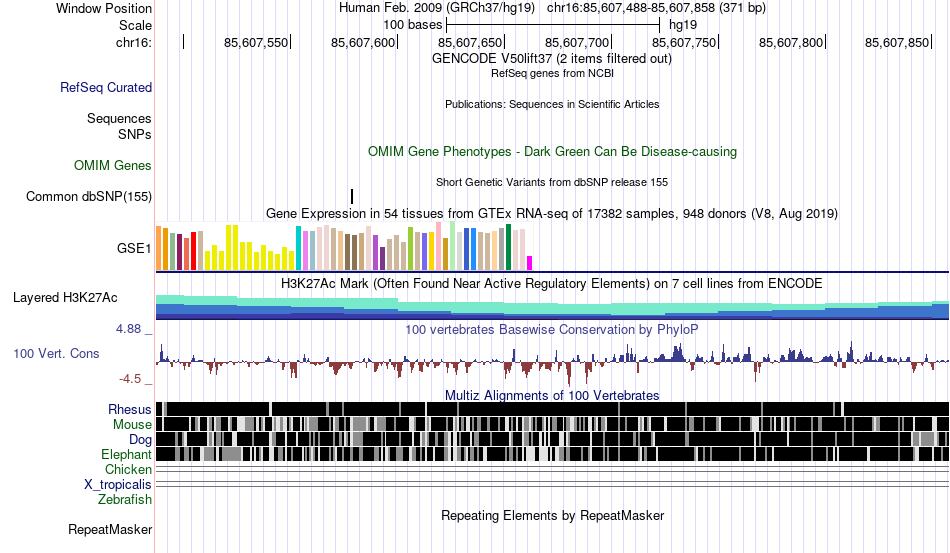950x553 pixels.
Task: Open the RefSeq Curated track label
Action: [x=106, y=87]
